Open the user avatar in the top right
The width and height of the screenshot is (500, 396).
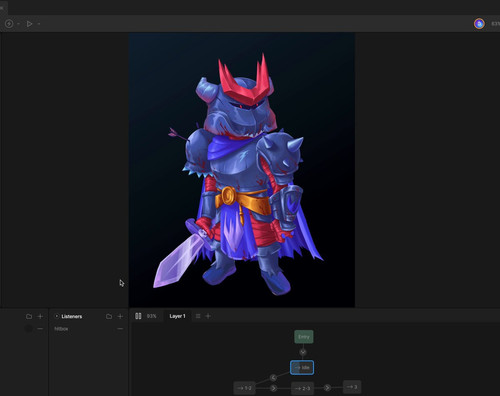(479, 24)
